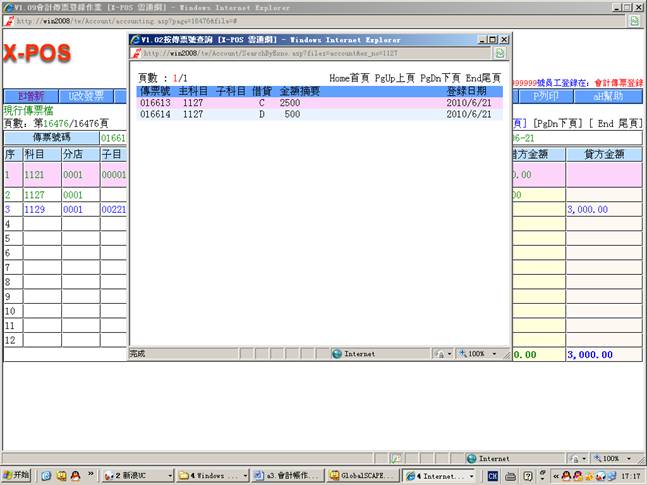This screenshot has width=647, height=485.
Task: Click the refresh icon in main window address bar
Action: [634, 20]
